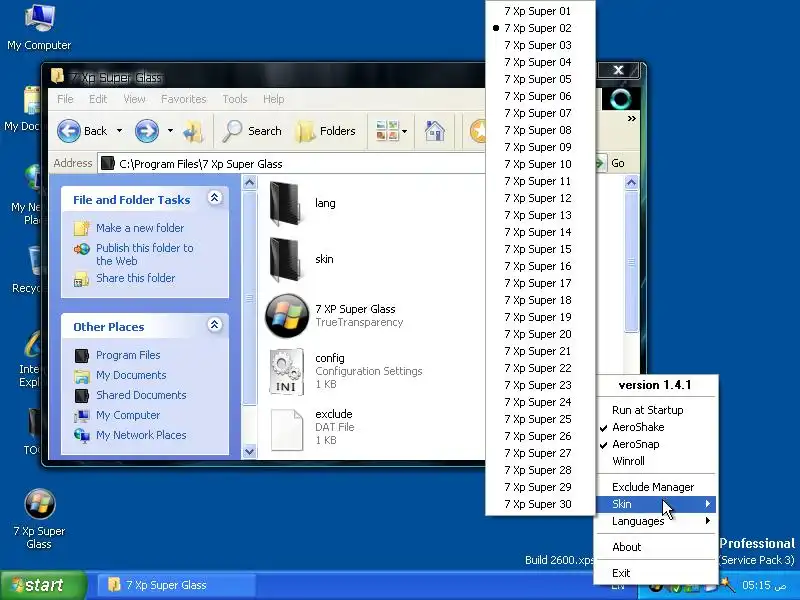Collapse Other Places panel

coord(215,324)
